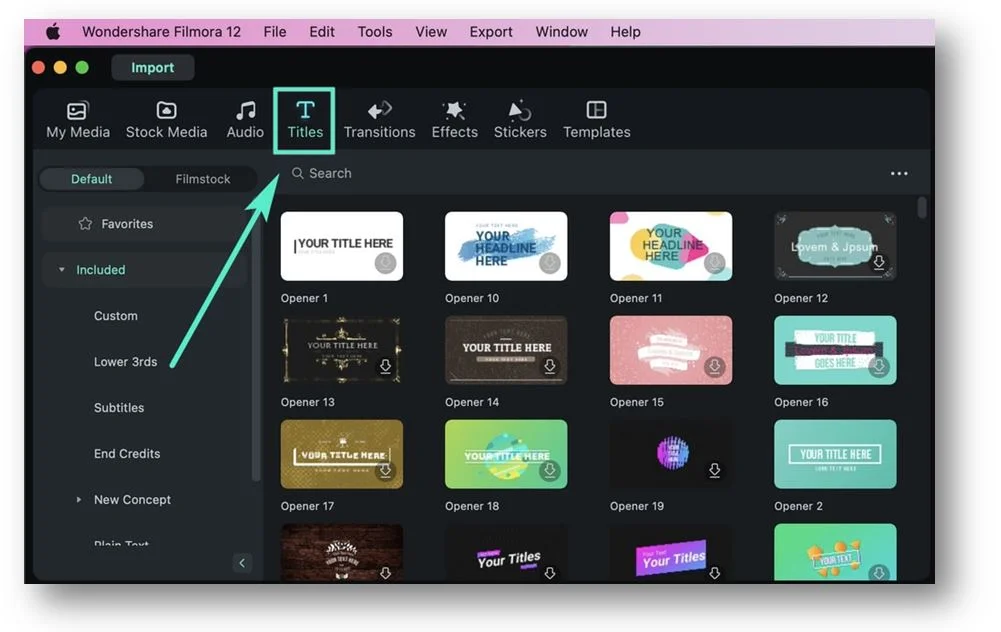Open the Tools menu
Image resolution: width=1001 pixels, height=632 pixels.
pos(375,31)
